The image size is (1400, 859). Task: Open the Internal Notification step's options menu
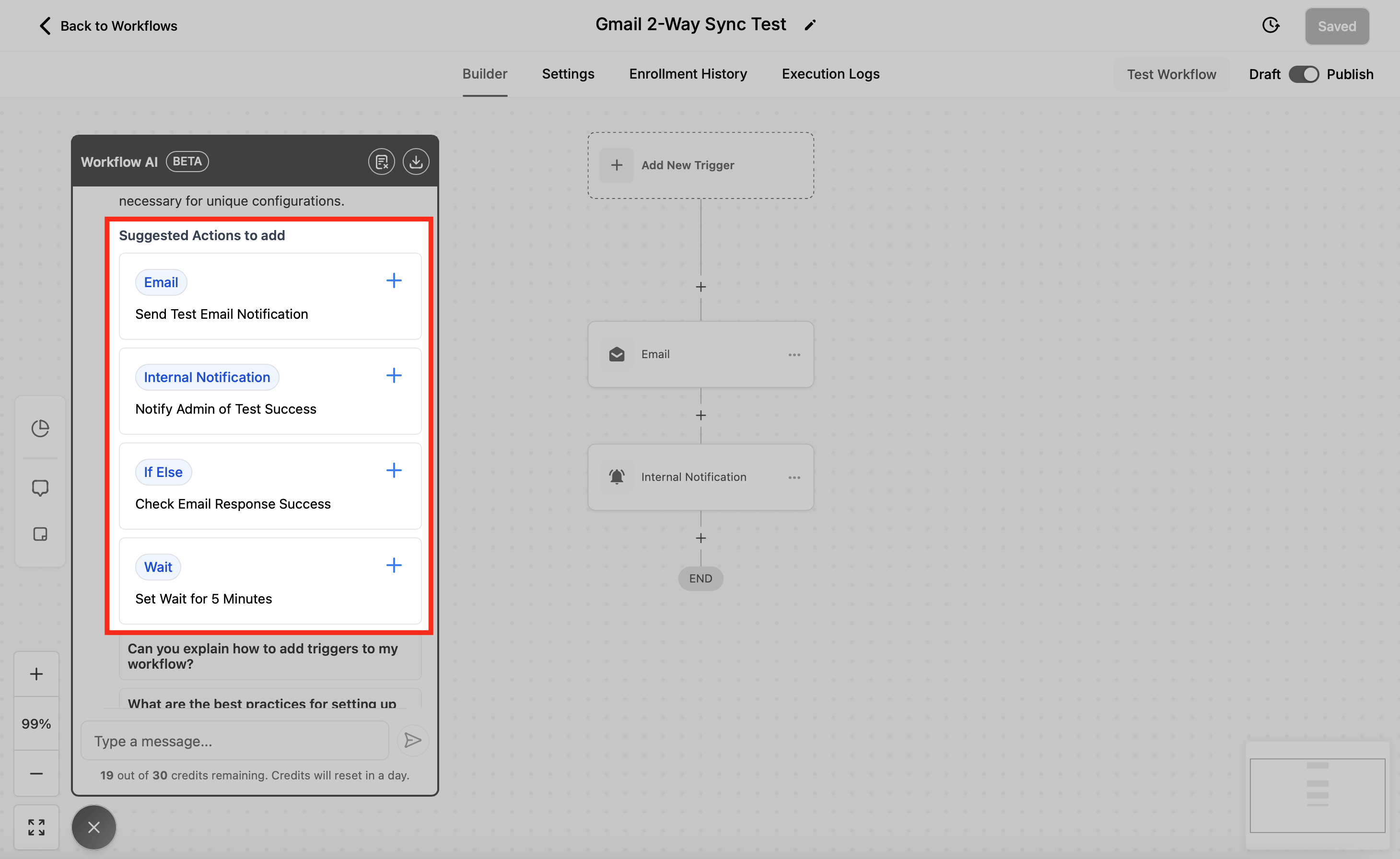[794, 477]
